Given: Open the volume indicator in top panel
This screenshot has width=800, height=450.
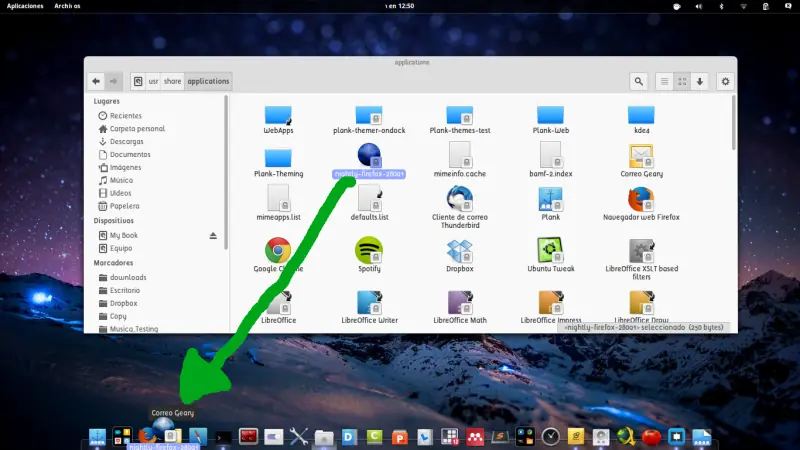Looking at the screenshot, I should (x=698, y=6).
